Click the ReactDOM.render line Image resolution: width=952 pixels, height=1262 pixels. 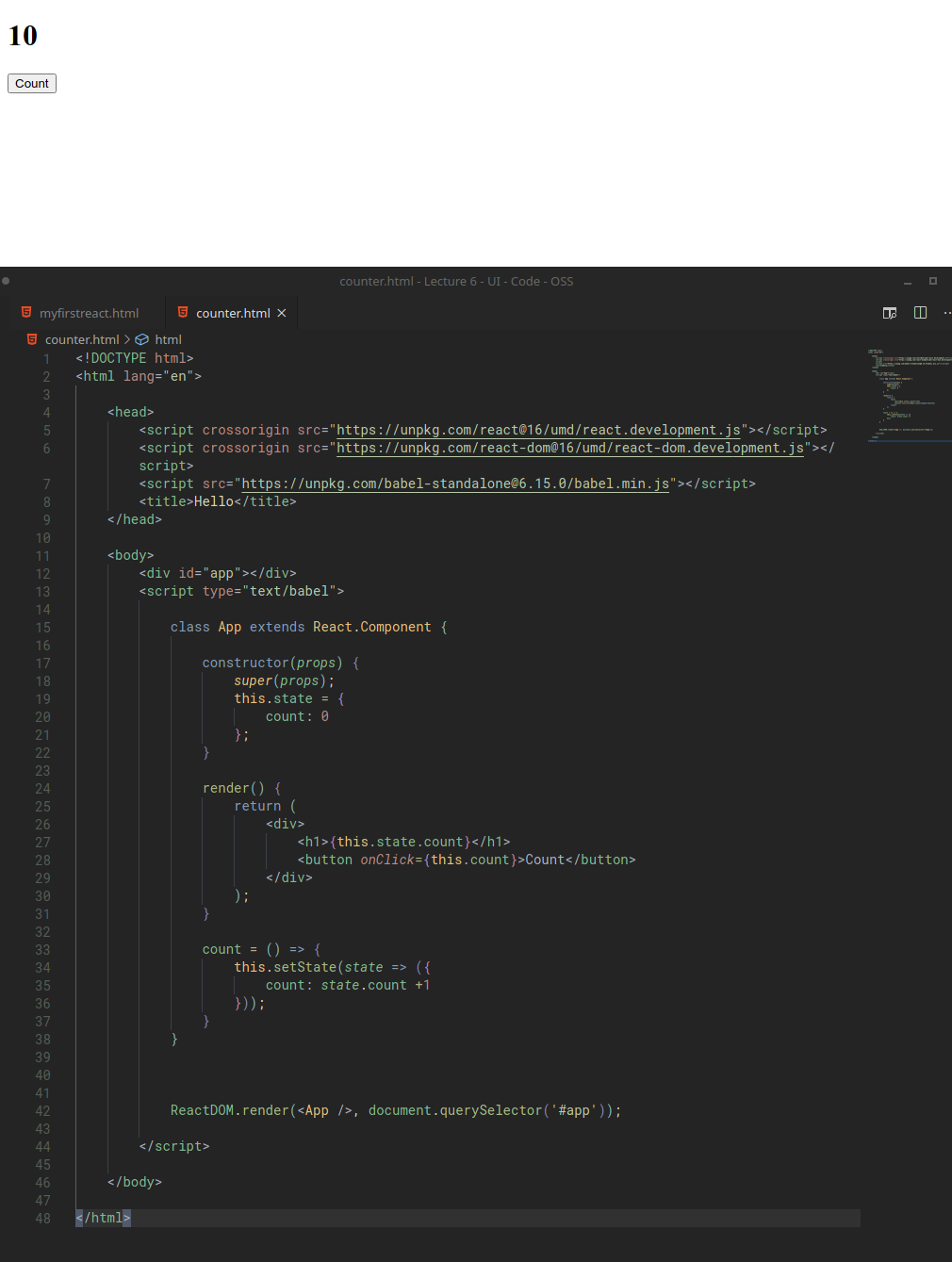pyautogui.click(x=396, y=1110)
